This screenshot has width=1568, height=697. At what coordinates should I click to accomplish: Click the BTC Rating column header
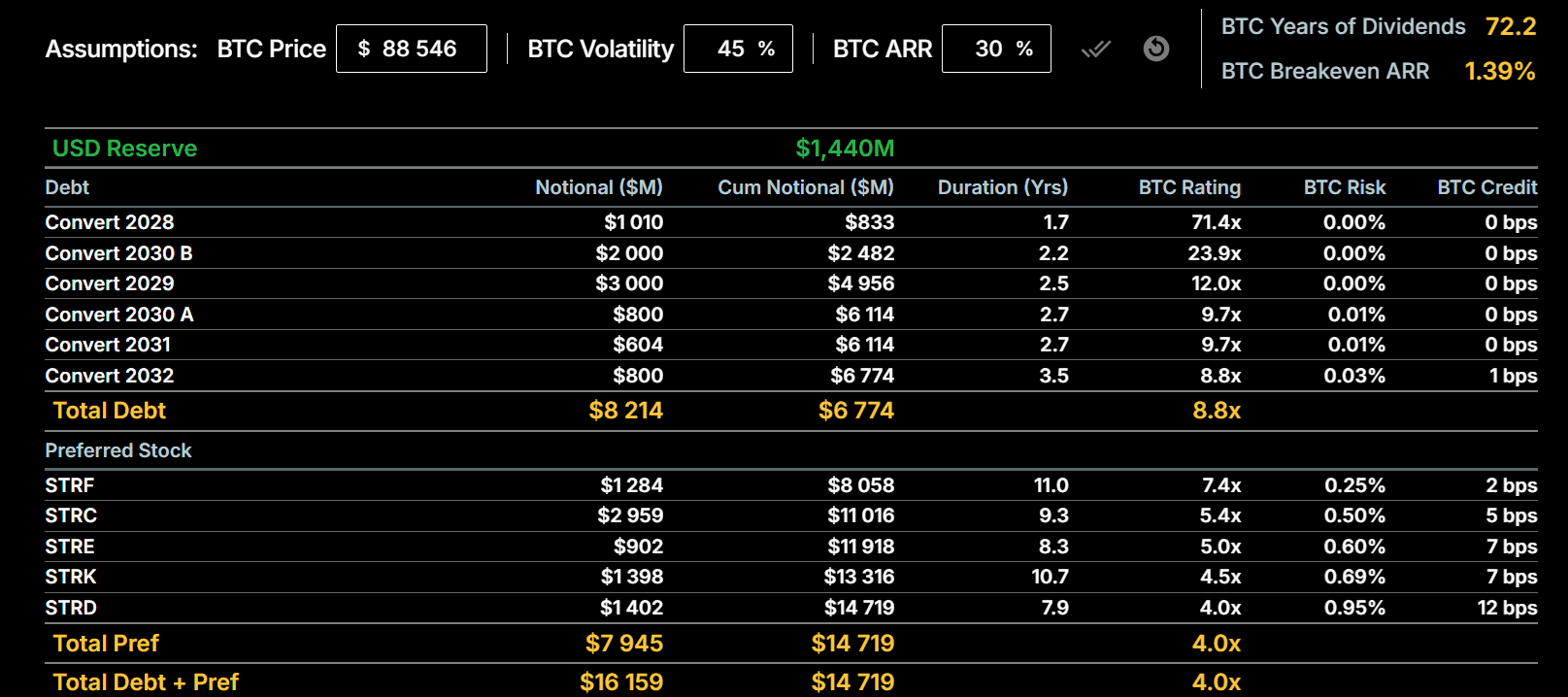click(1189, 187)
